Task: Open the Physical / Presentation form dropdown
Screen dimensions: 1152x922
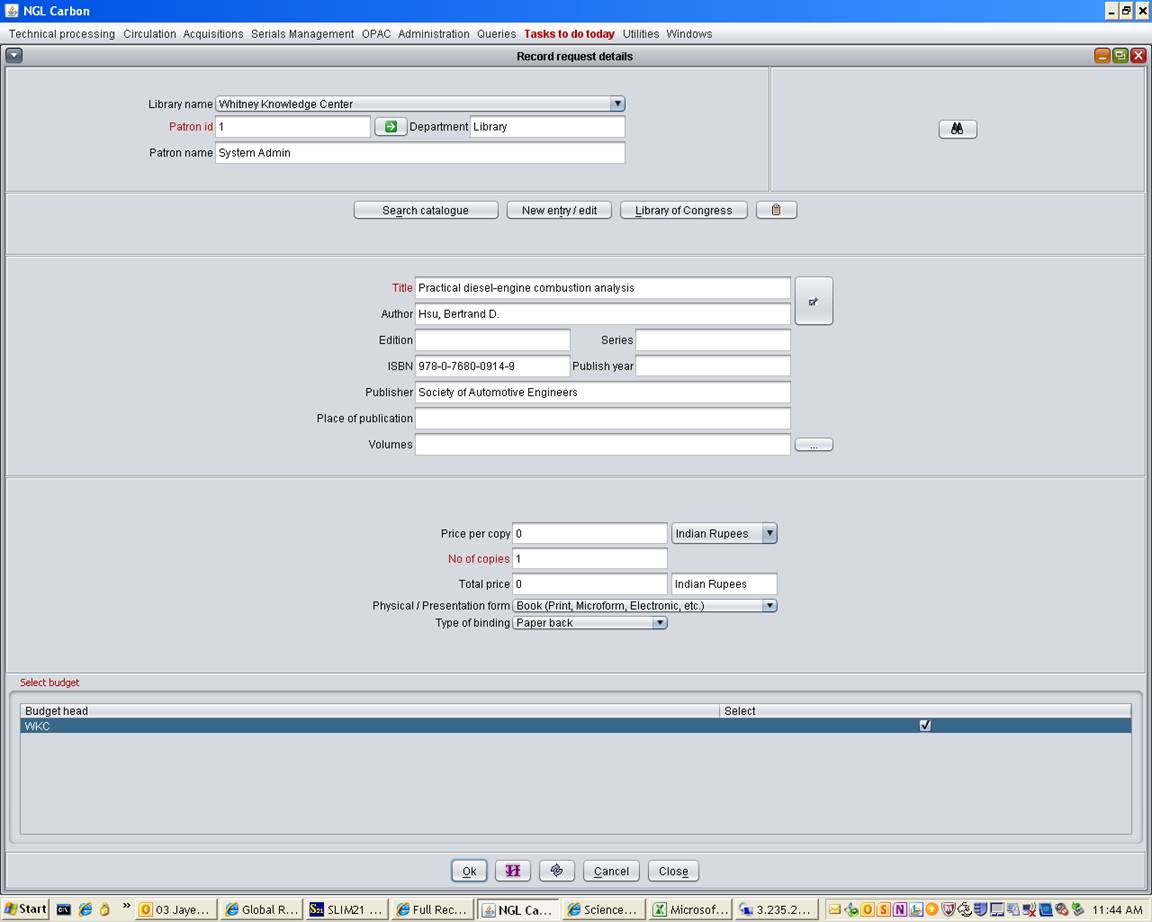Action: pos(769,606)
